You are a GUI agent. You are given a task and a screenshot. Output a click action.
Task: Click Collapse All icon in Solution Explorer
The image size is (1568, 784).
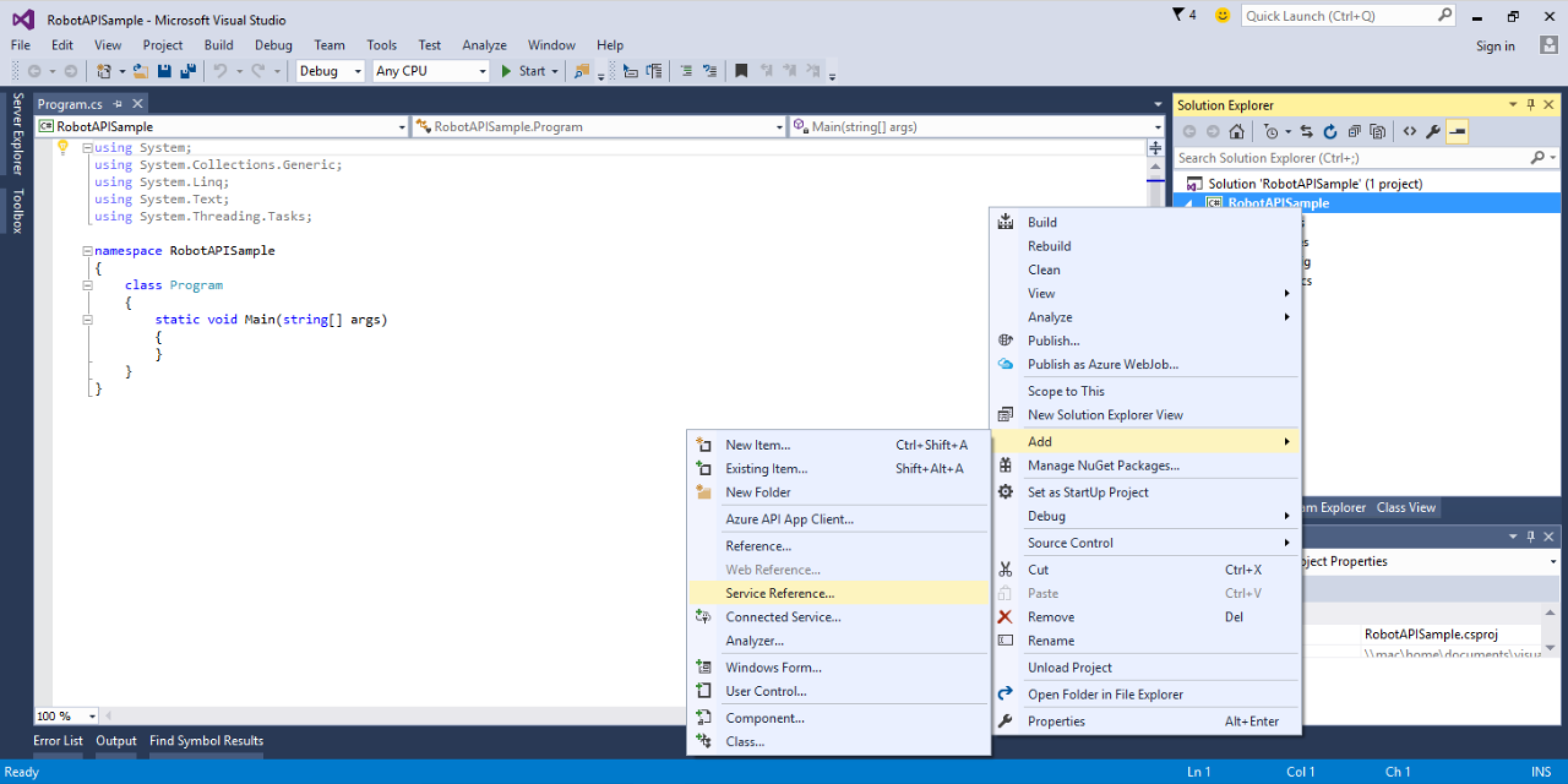1354,132
